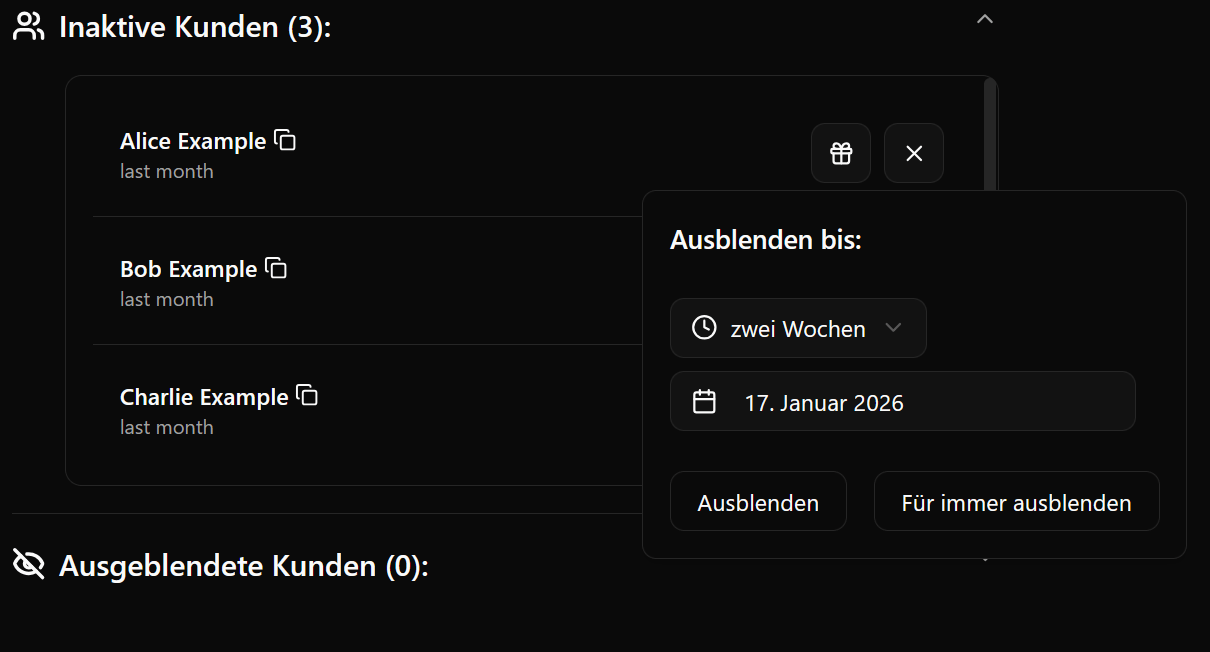Screen dimensions: 1210x652
Task: Click the crossed-out eye icon by Ausgeblendete Kunden
Action: click(29, 565)
